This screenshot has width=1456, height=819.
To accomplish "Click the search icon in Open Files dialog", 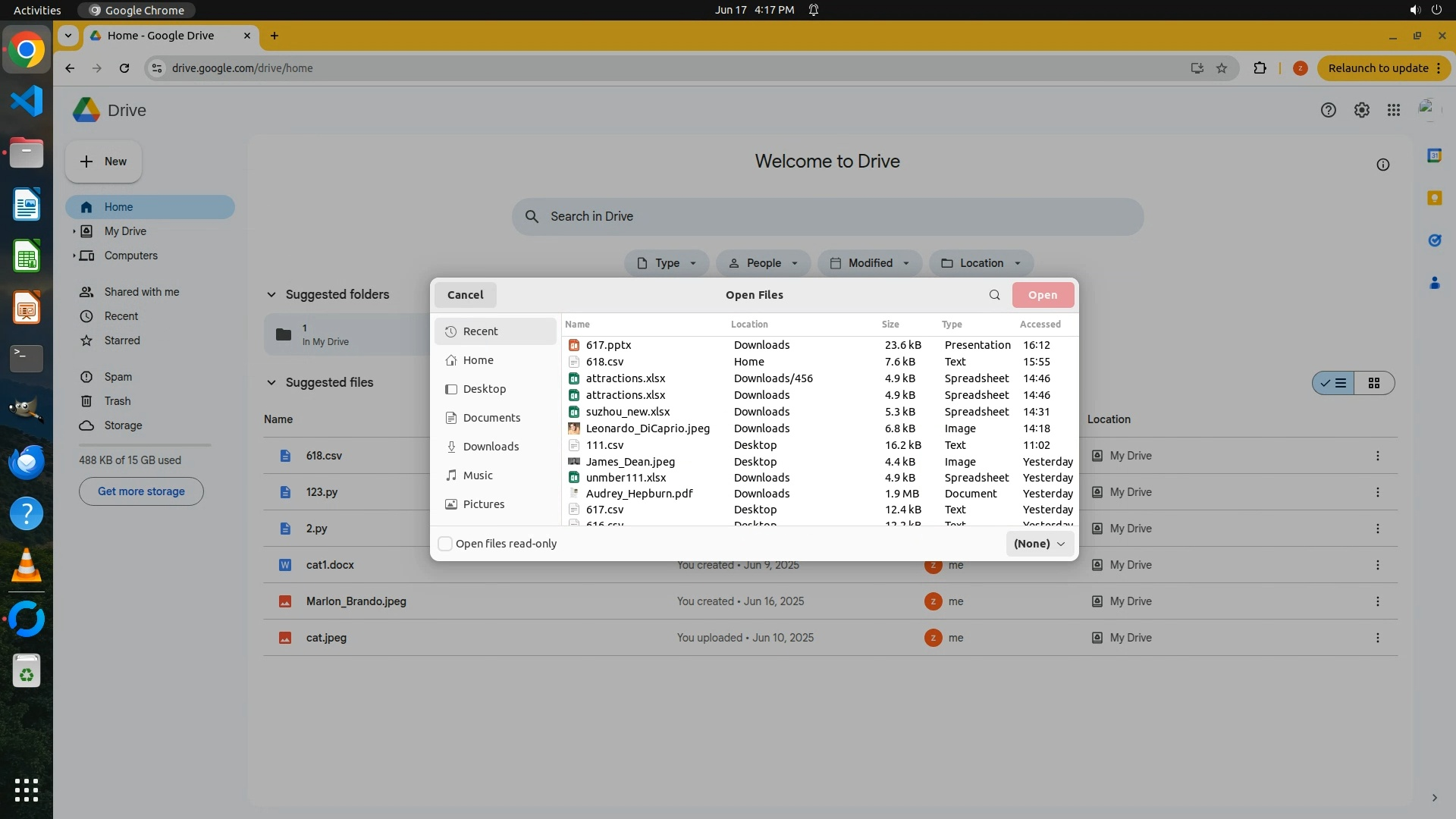I will click(x=994, y=295).
